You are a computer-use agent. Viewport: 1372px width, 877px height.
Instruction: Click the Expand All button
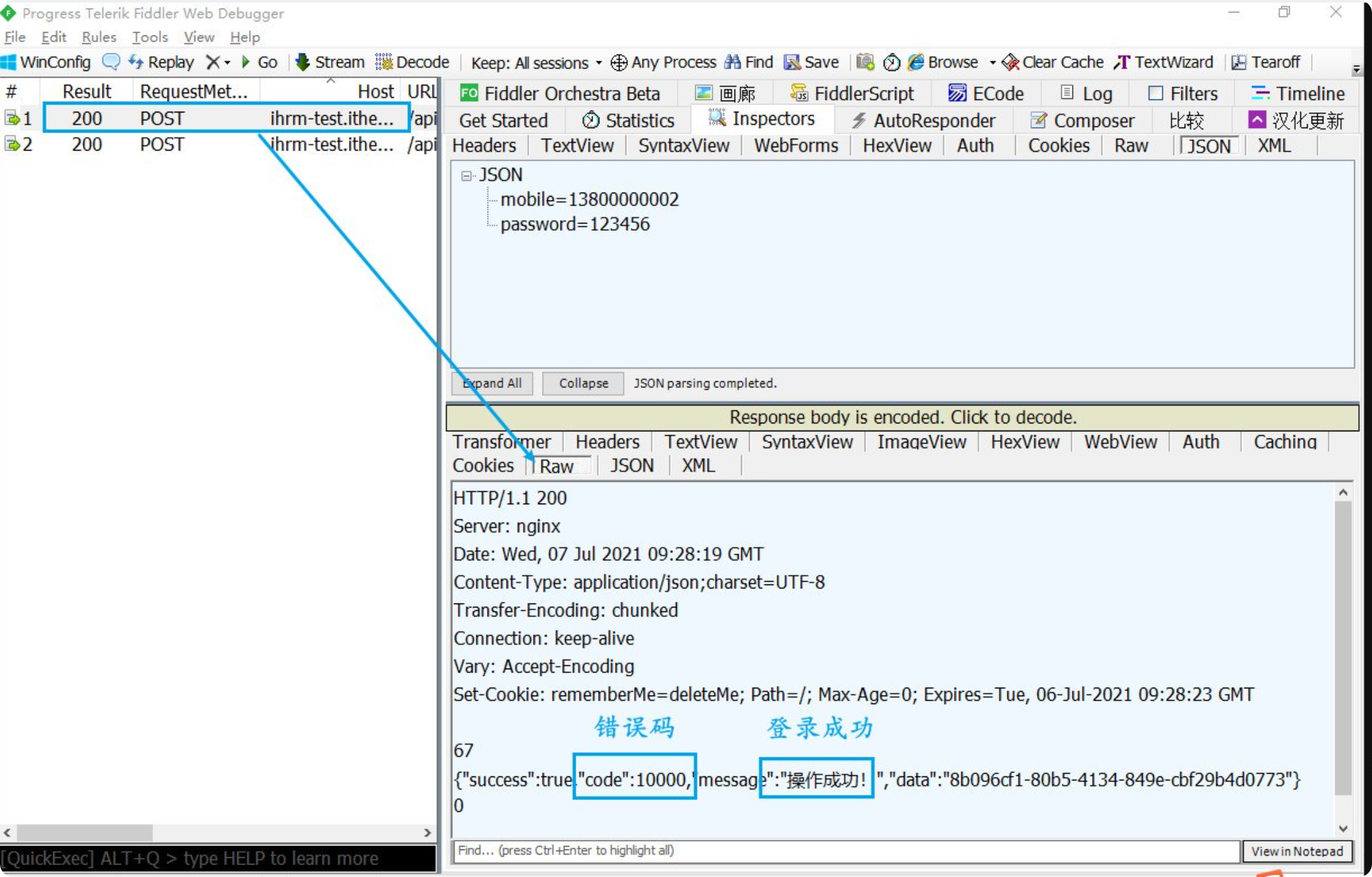point(492,383)
